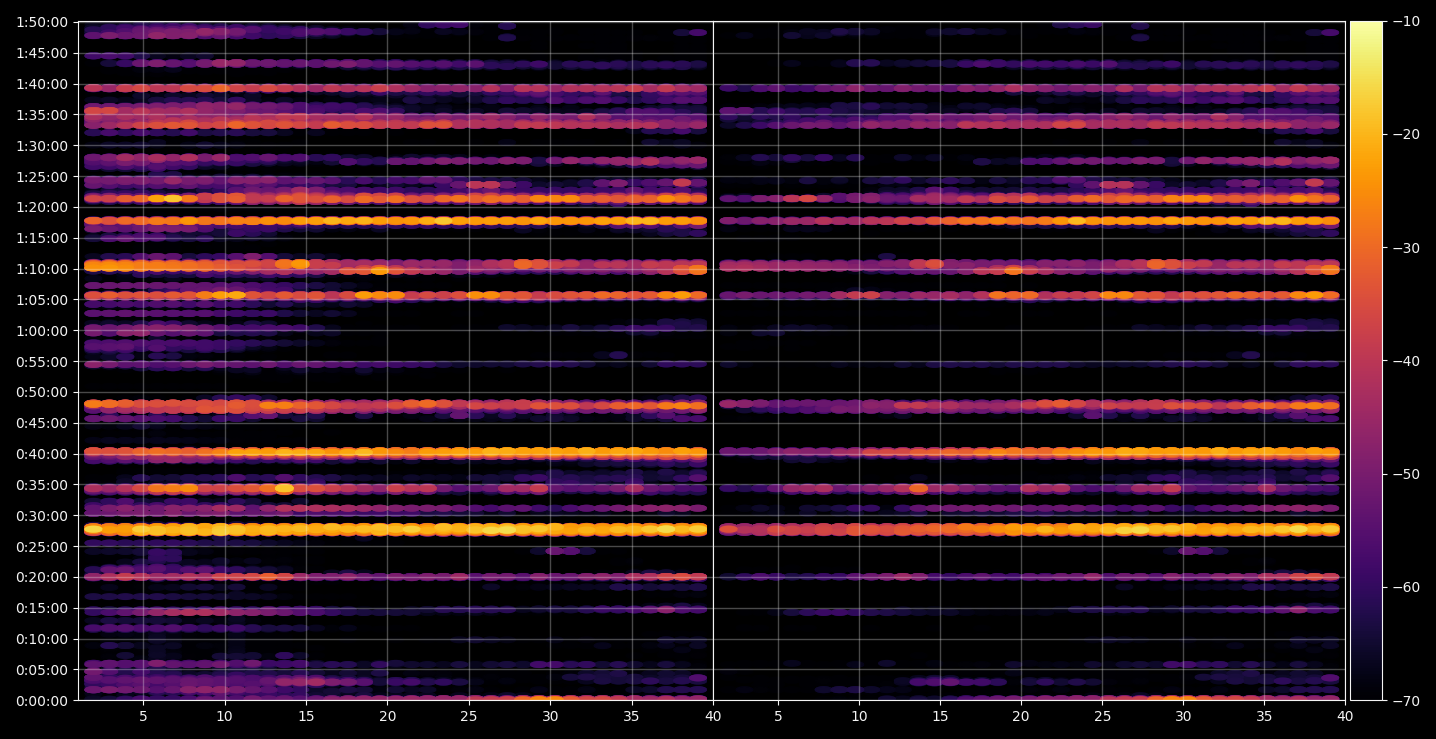
Task: Select the 1:30:00 time axis label
Action: (x=42, y=145)
